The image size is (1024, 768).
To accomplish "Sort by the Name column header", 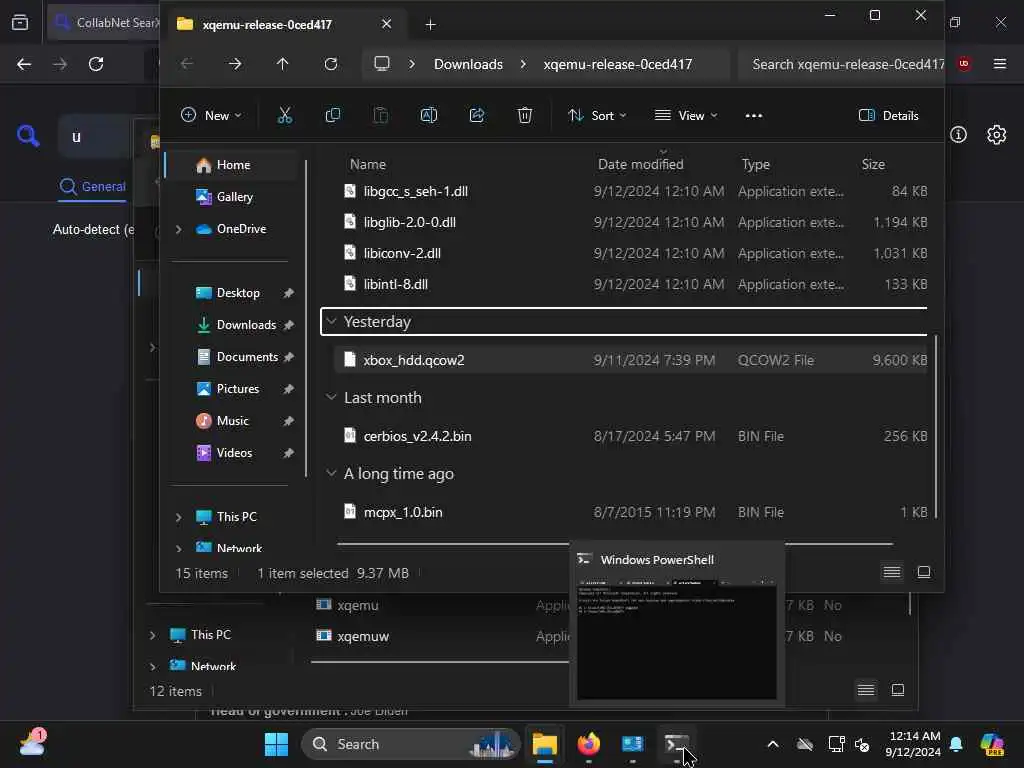I will 368,165.
